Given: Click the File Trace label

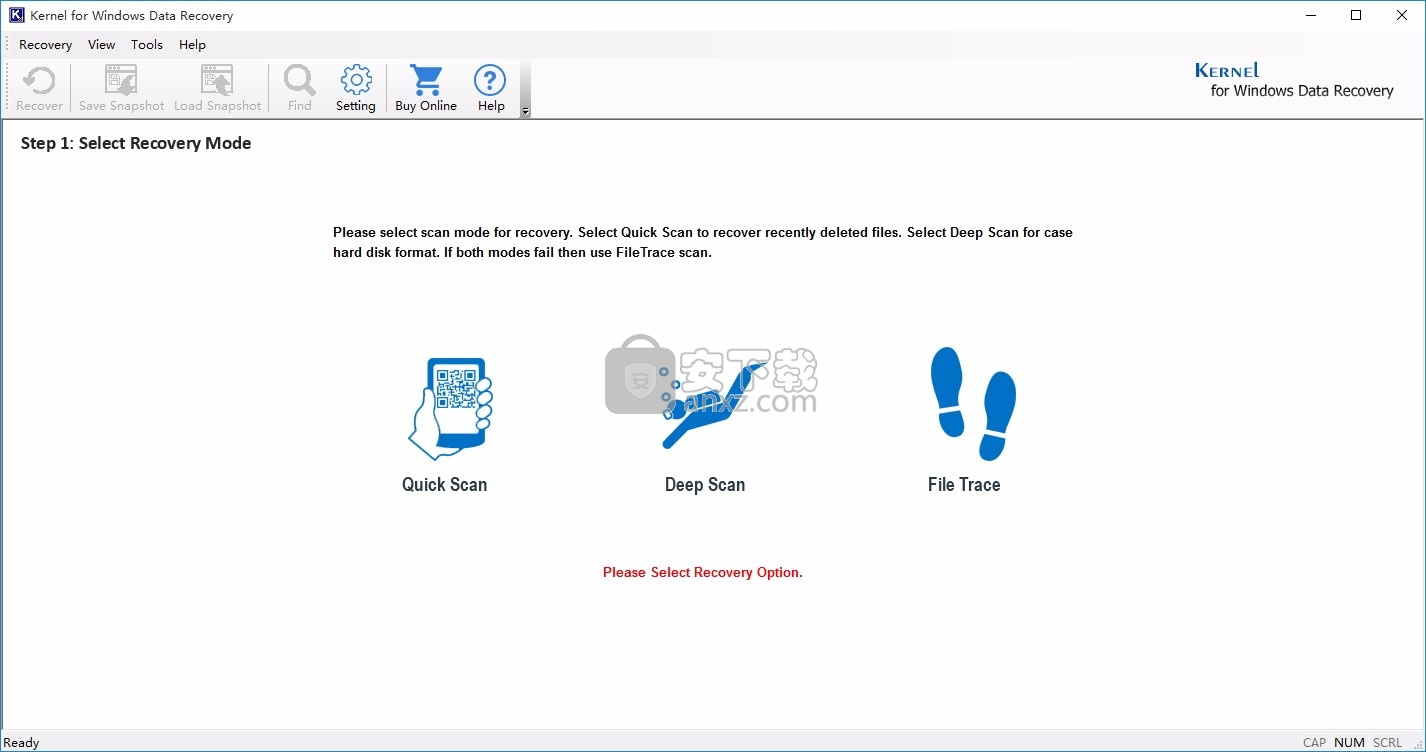Looking at the screenshot, I should click(x=964, y=485).
